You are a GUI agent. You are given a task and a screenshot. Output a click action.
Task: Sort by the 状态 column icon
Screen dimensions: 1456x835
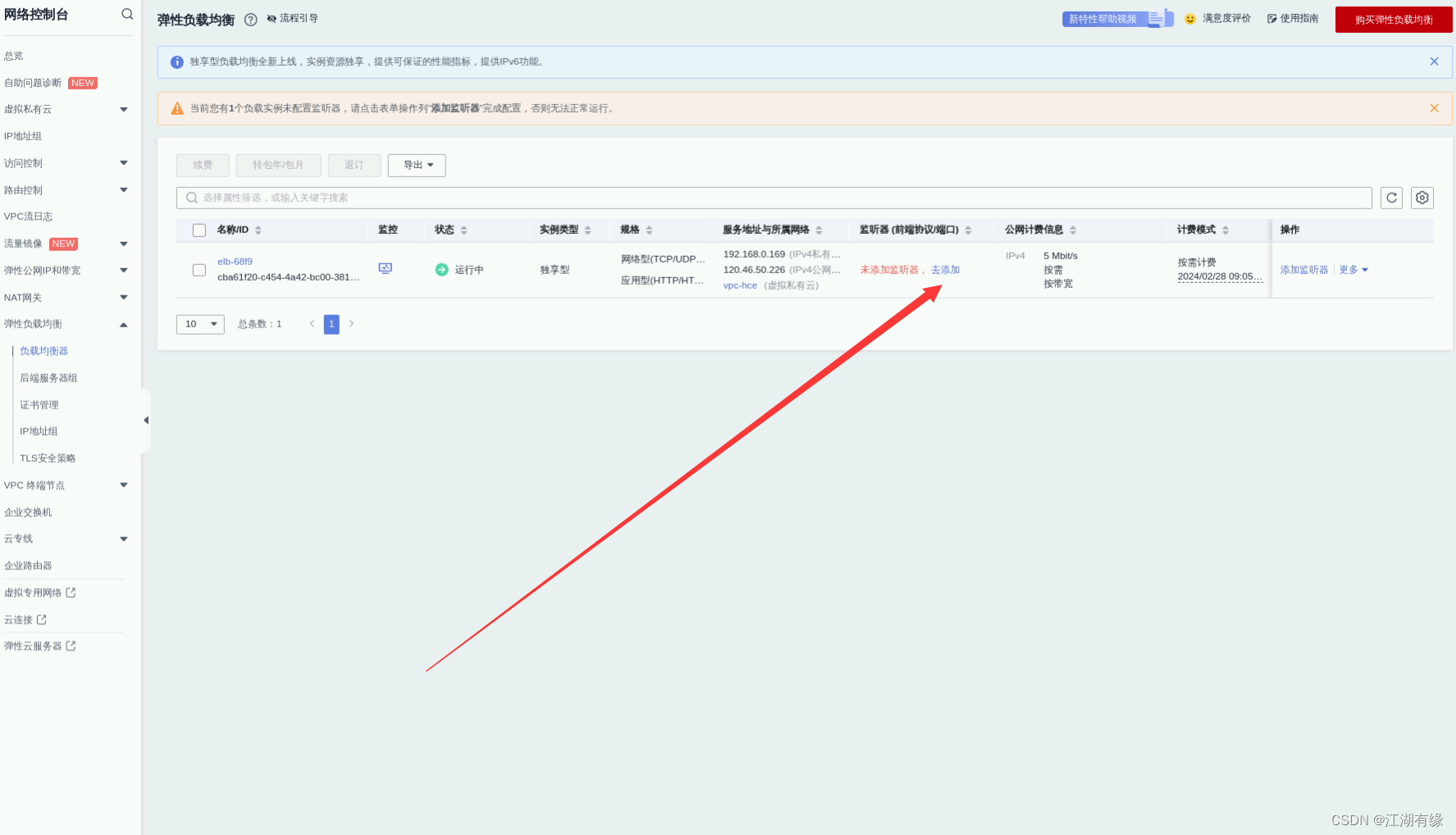click(464, 230)
